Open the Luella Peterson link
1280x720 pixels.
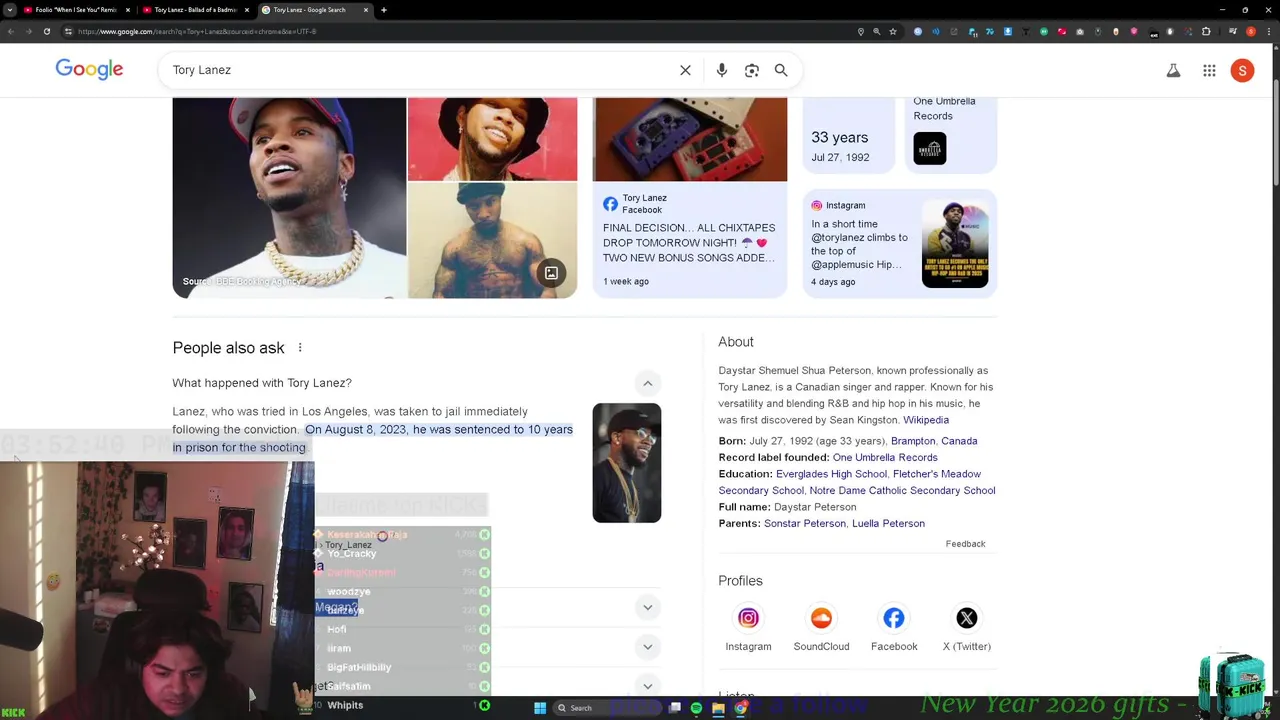tap(888, 523)
